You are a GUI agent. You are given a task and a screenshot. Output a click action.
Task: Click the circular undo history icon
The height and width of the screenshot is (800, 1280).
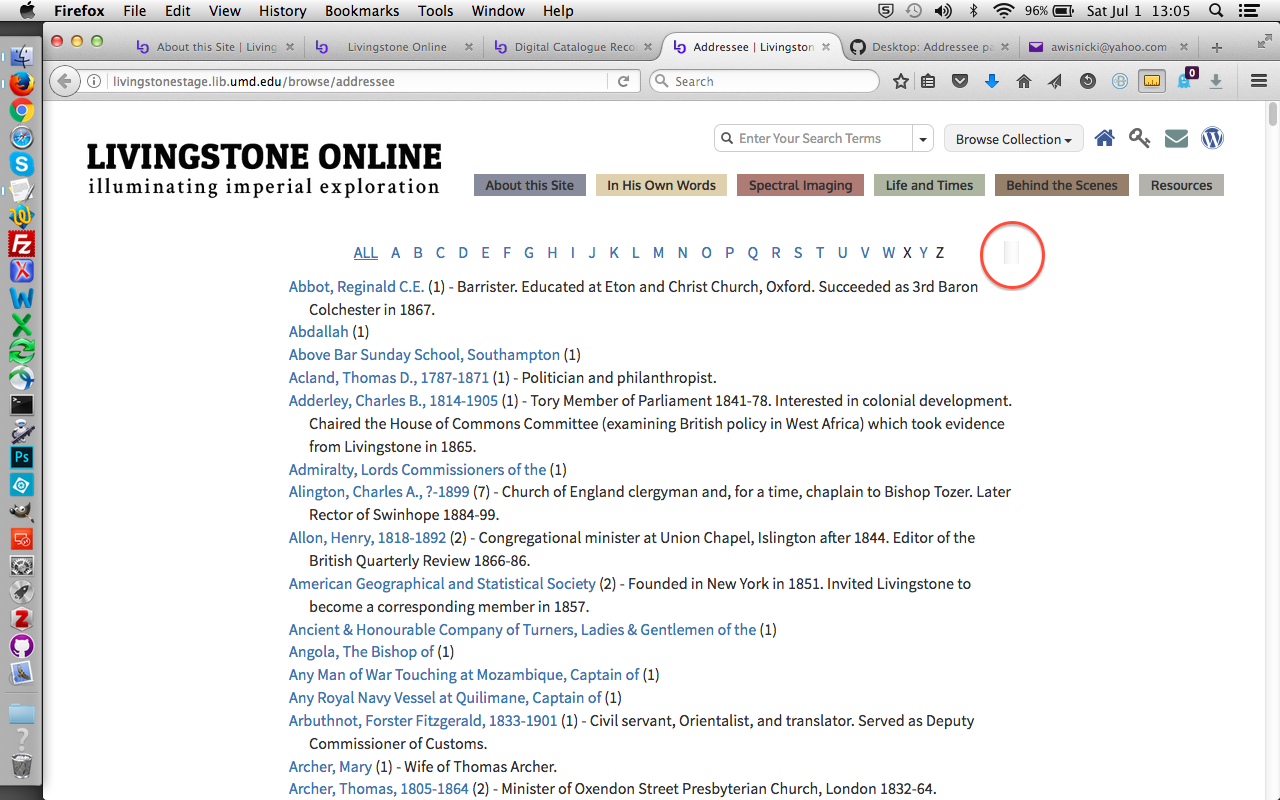tap(1087, 81)
